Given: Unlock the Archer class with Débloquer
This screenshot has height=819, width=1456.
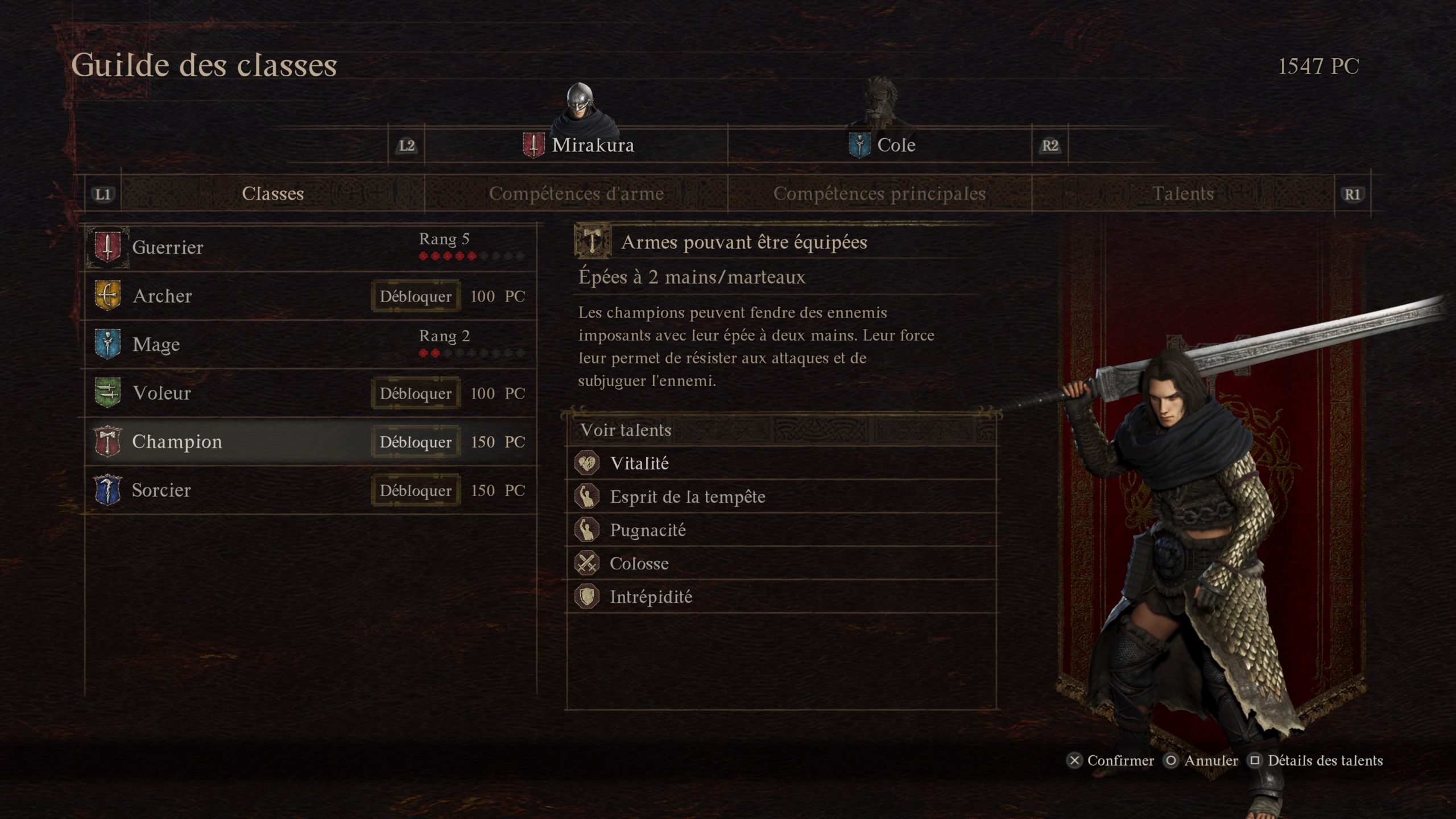Looking at the screenshot, I should (416, 296).
